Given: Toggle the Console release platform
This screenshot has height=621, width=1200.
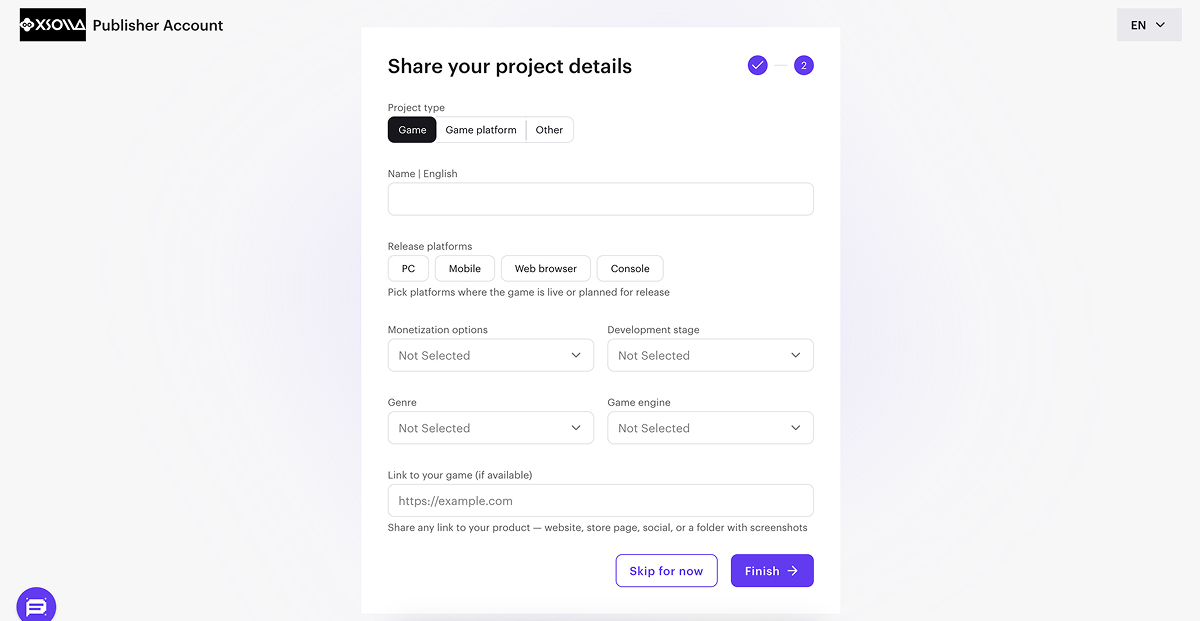Looking at the screenshot, I should tap(630, 269).
